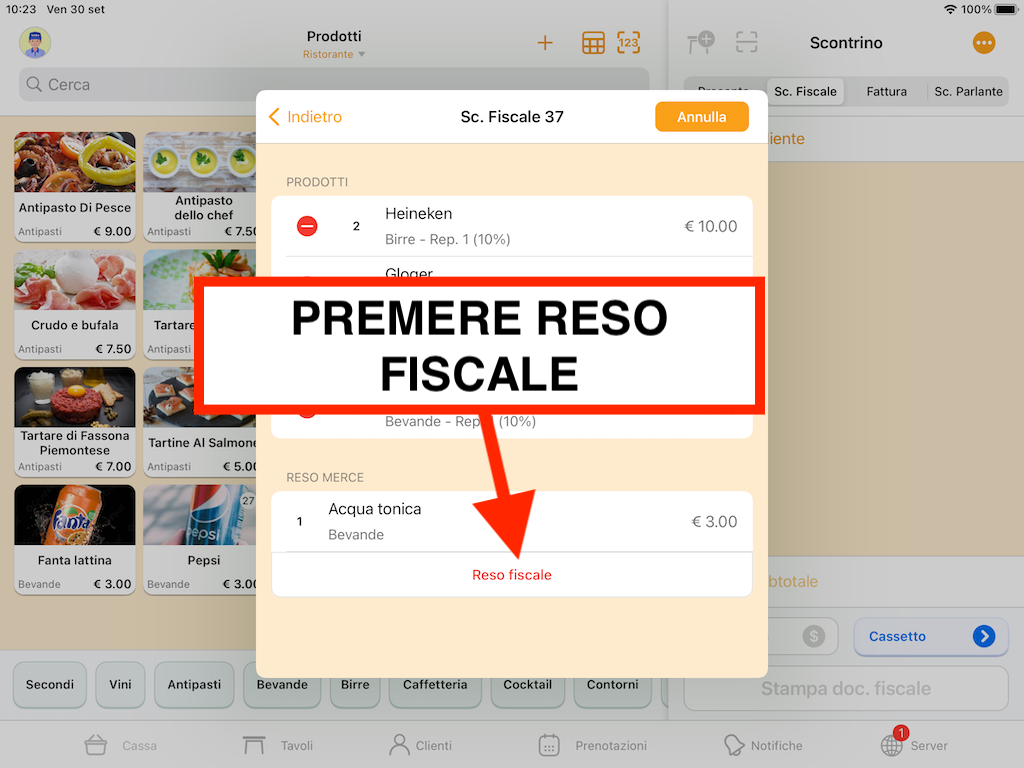Tap the blue Cassetto arrow icon
1024x768 pixels.
point(984,635)
